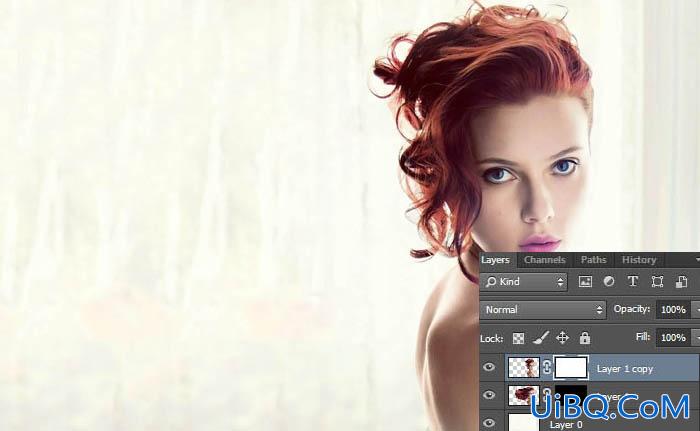Click the Fill 100% value field
Viewport: 700px width, 431px height.
coord(673,338)
